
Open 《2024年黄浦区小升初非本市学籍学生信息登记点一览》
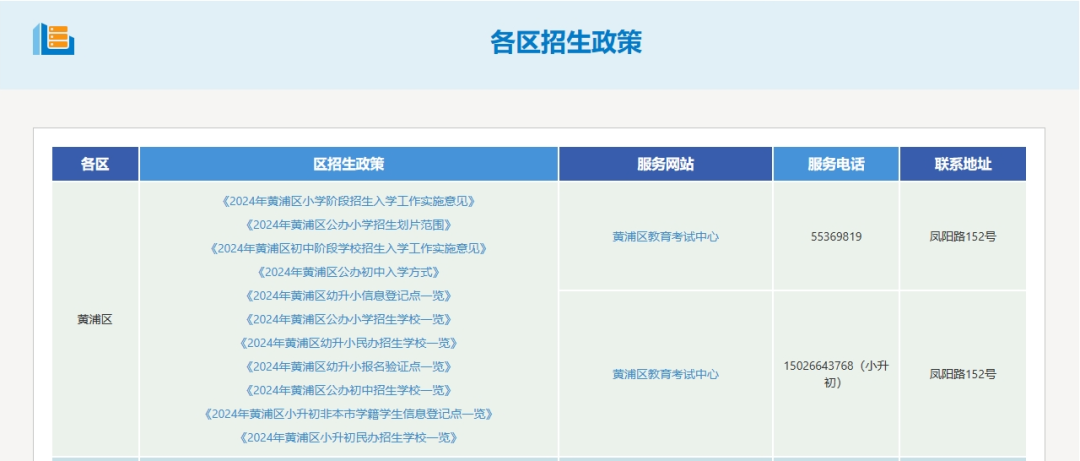point(349,413)
